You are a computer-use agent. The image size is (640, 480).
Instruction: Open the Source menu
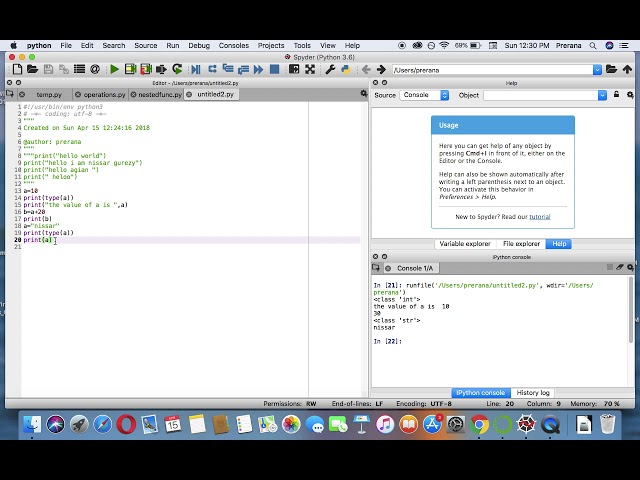[146, 46]
